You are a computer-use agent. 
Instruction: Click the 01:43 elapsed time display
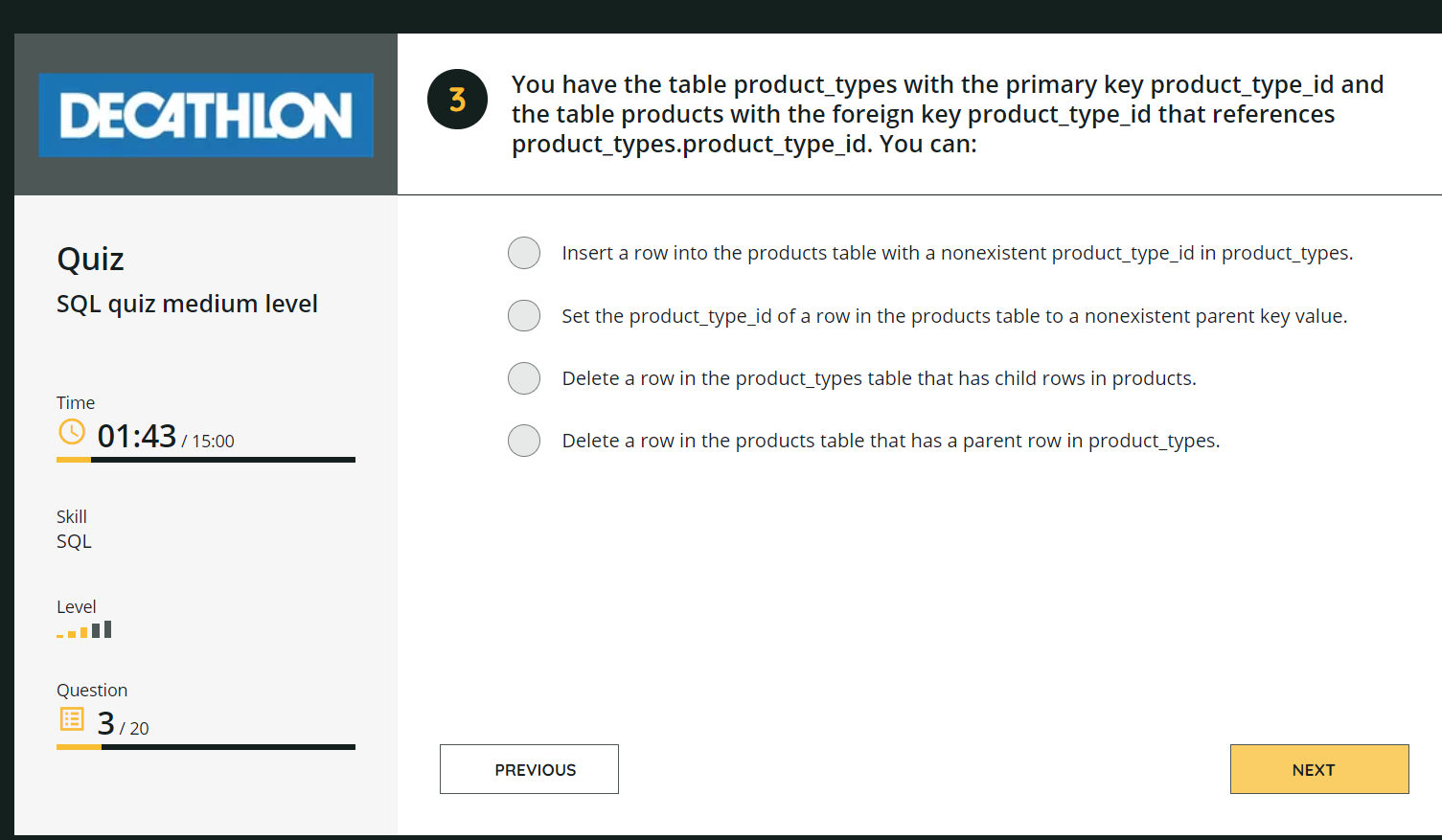point(137,437)
